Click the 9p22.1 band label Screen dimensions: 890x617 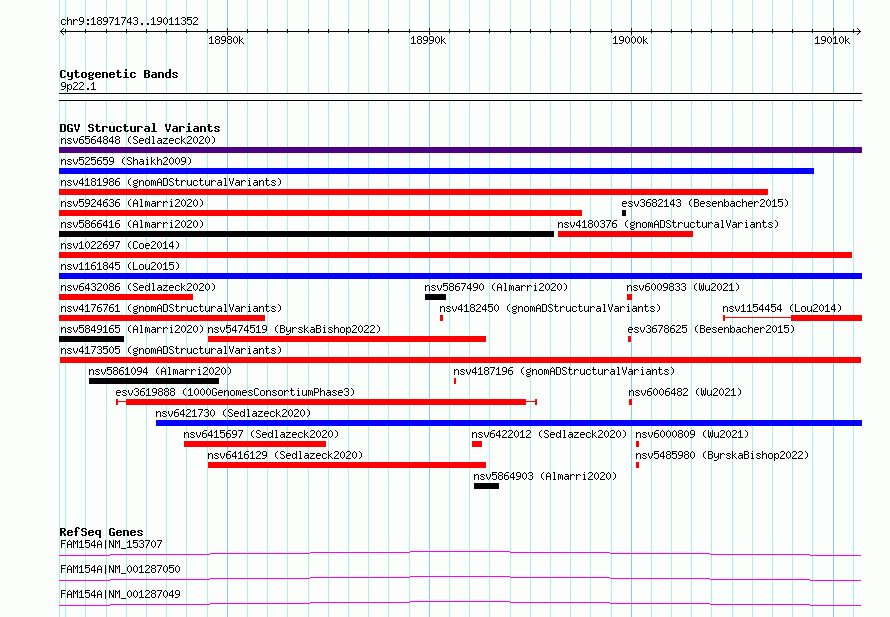point(78,86)
